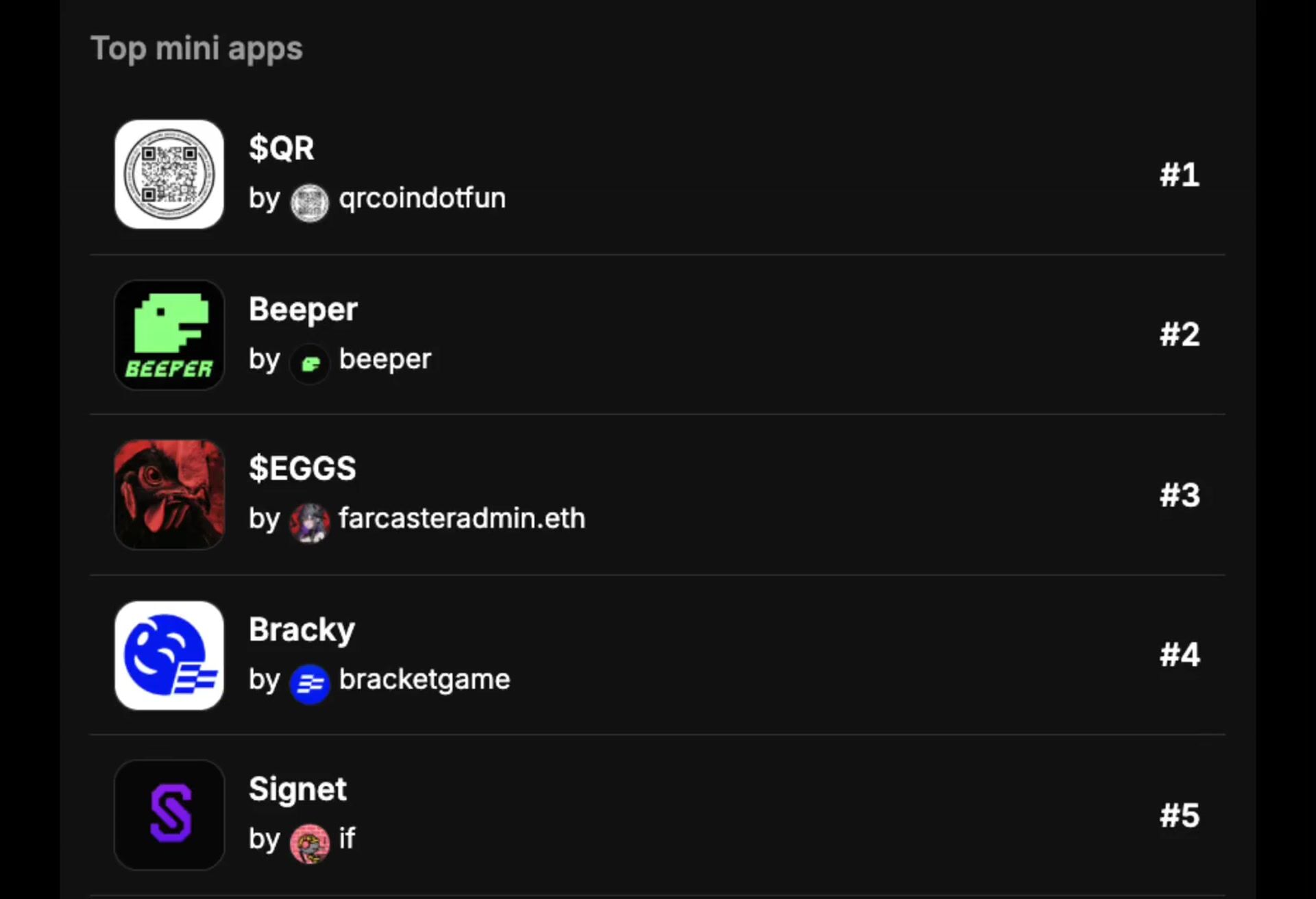The image size is (1316, 899).
Task: Open the Signet app title
Action: 297,789
